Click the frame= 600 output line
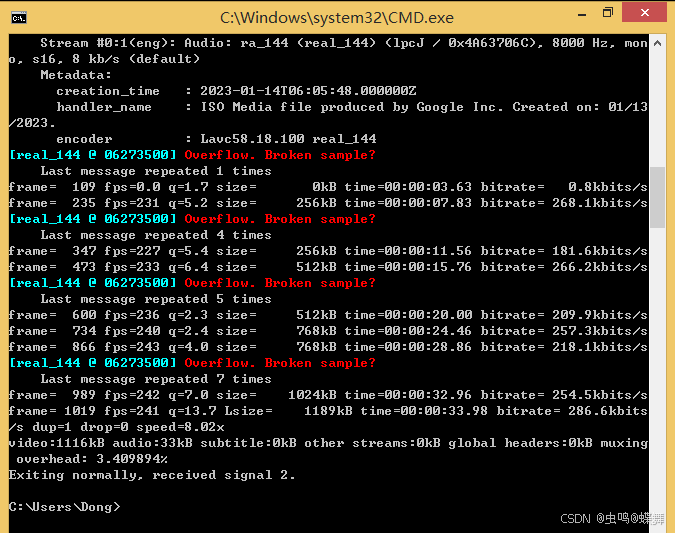This screenshot has height=533, width=675. [x=328, y=315]
